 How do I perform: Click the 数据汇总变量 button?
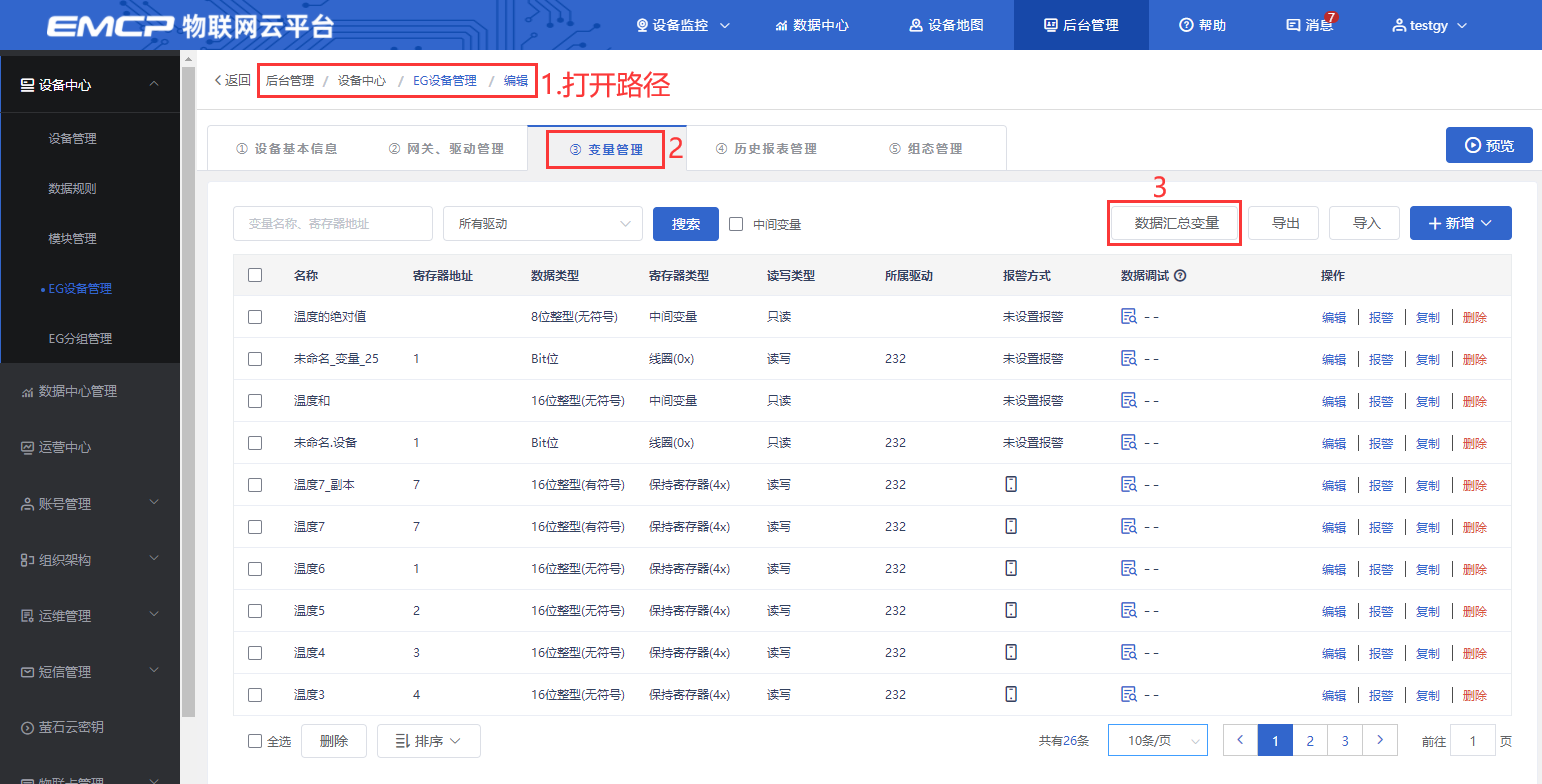tap(1176, 223)
